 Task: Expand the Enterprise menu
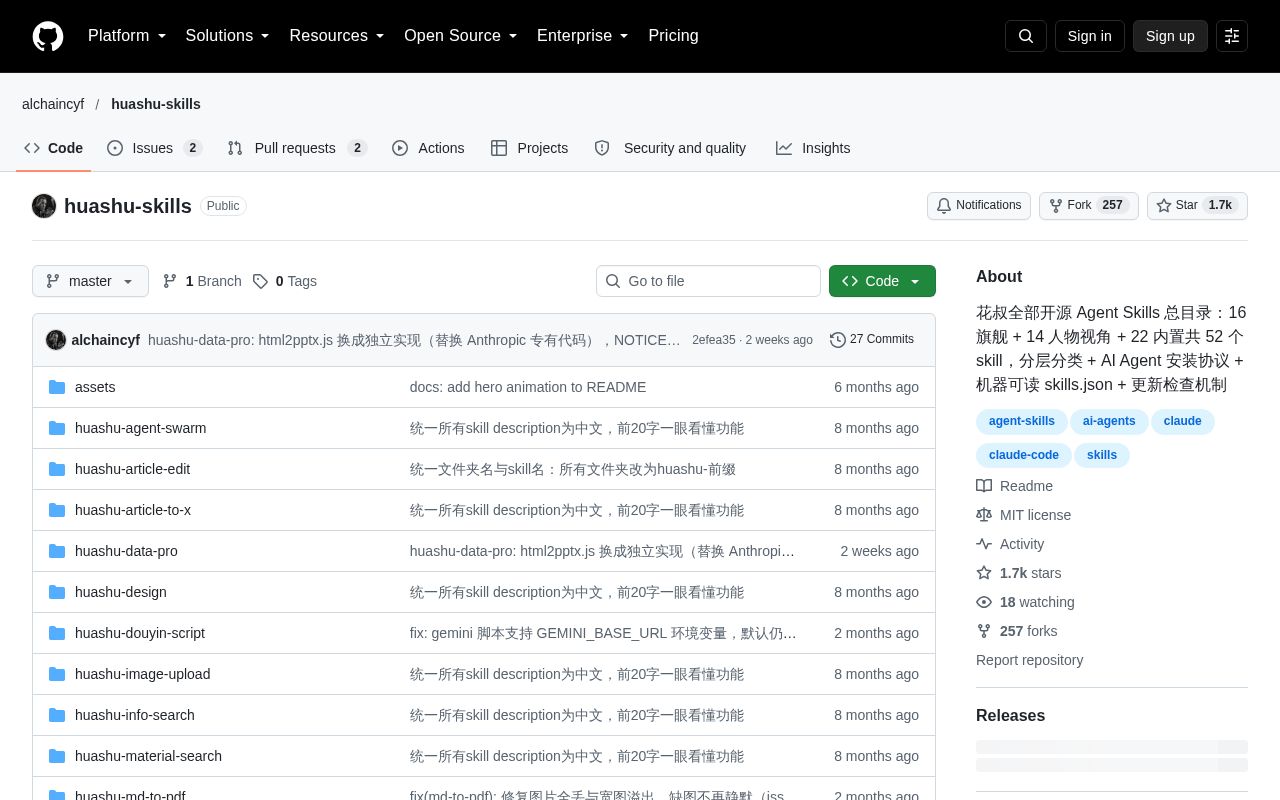[x=583, y=36]
